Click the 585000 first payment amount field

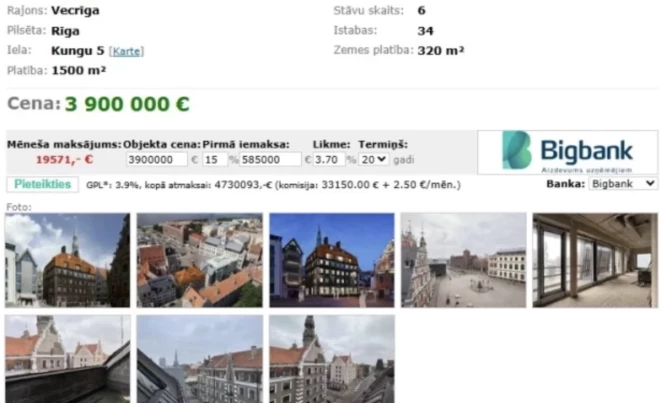[x=270, y=160]
